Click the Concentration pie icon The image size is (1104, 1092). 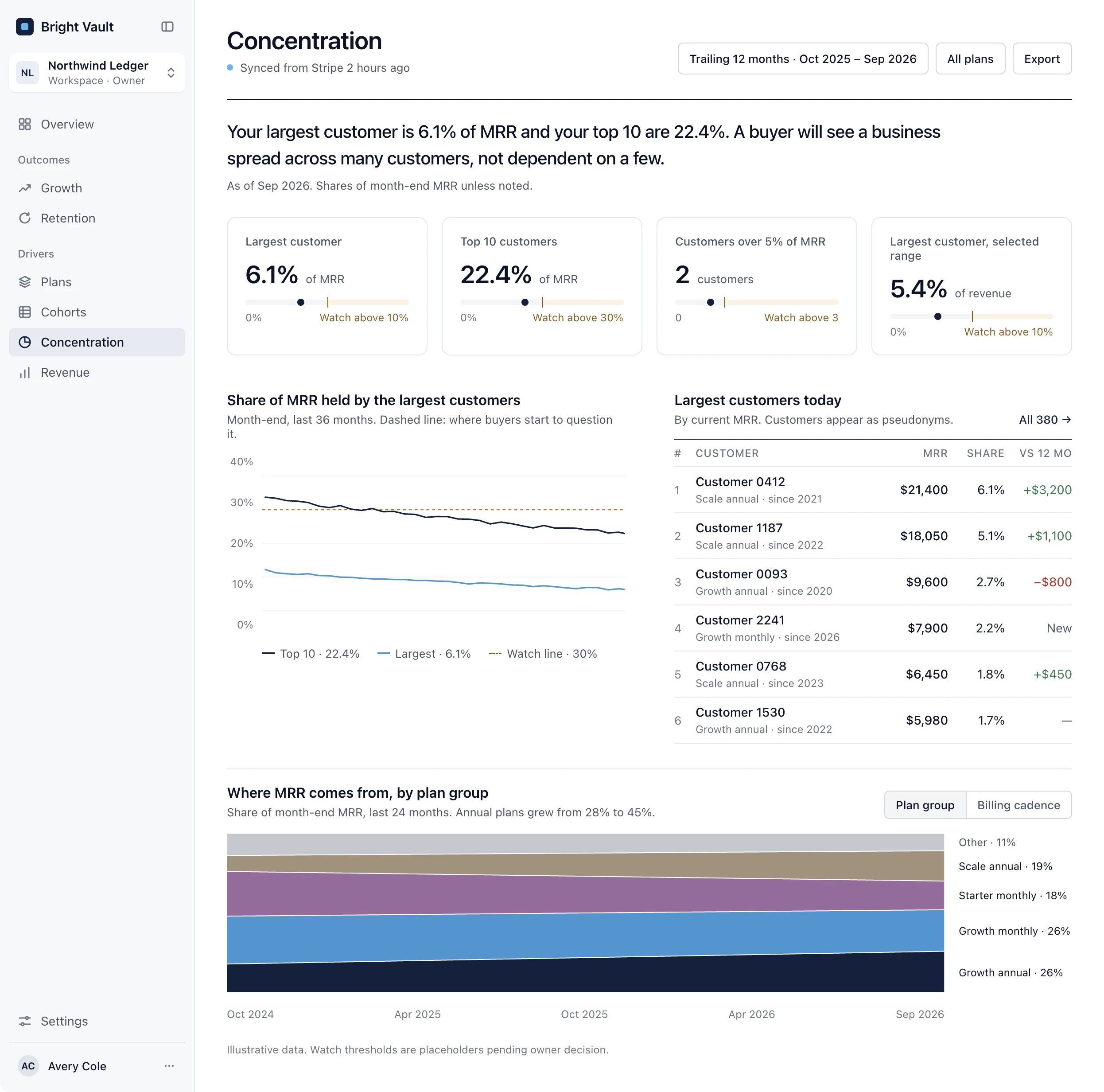coord(24,342)
